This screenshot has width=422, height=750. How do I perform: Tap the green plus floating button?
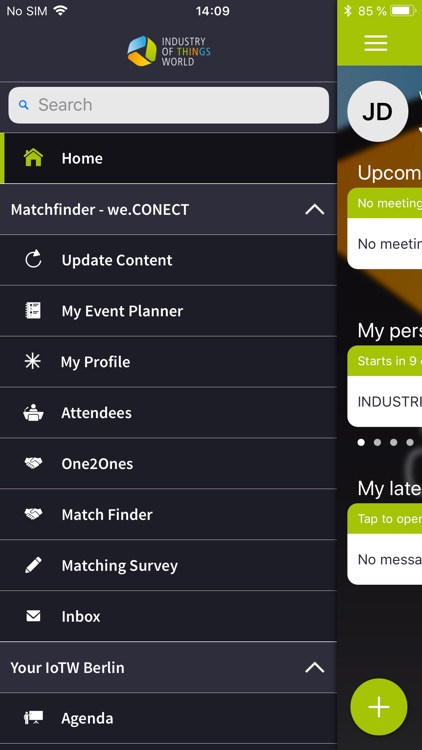(379, 706)
